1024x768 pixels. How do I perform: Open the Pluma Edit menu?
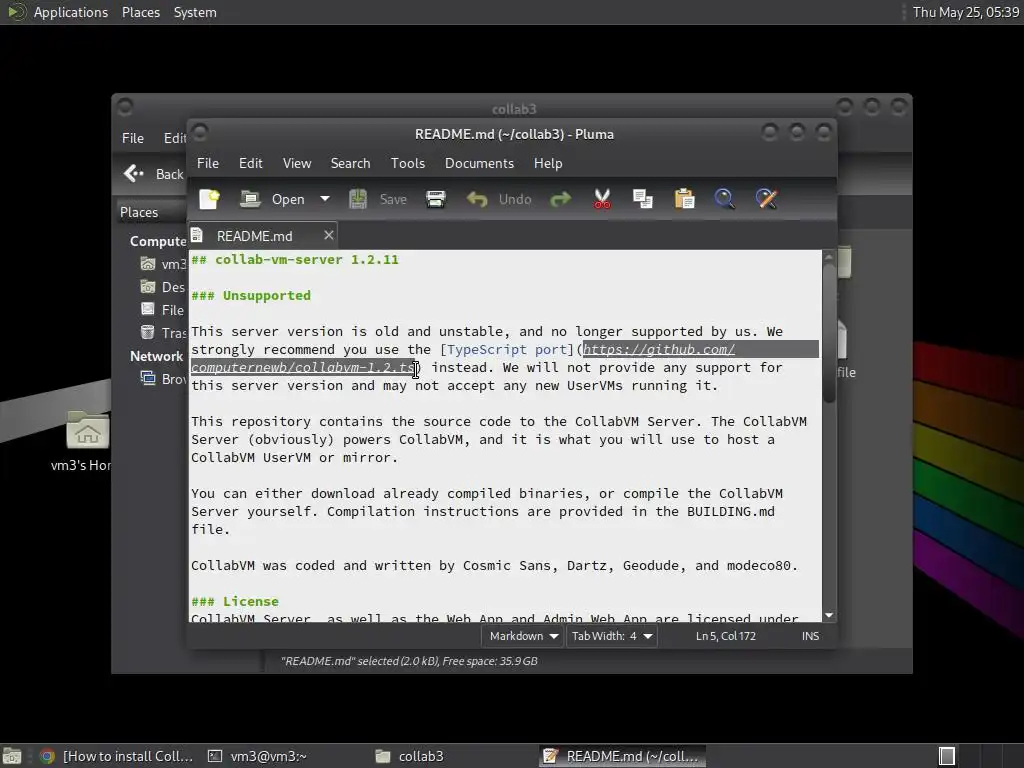coord(251,163)
